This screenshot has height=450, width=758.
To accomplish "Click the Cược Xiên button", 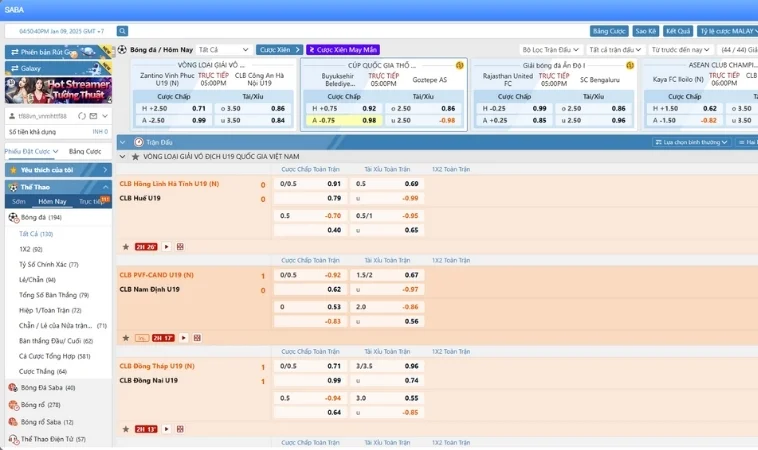I will (x=280, y=49).
